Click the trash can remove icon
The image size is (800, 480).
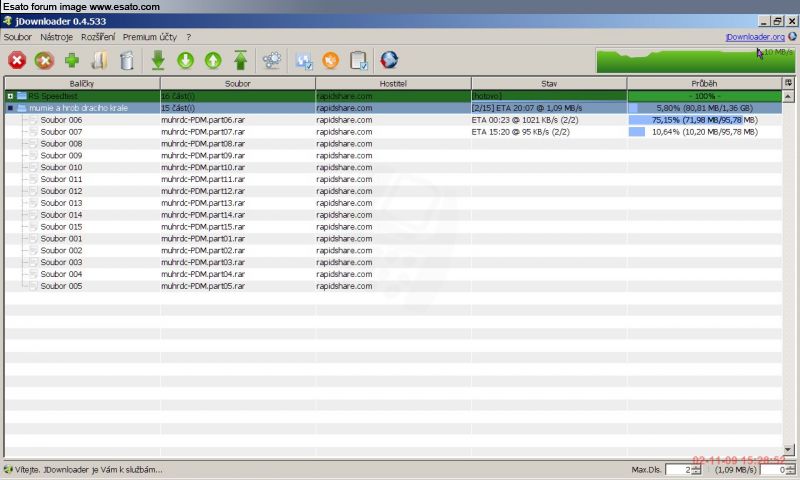126,61
